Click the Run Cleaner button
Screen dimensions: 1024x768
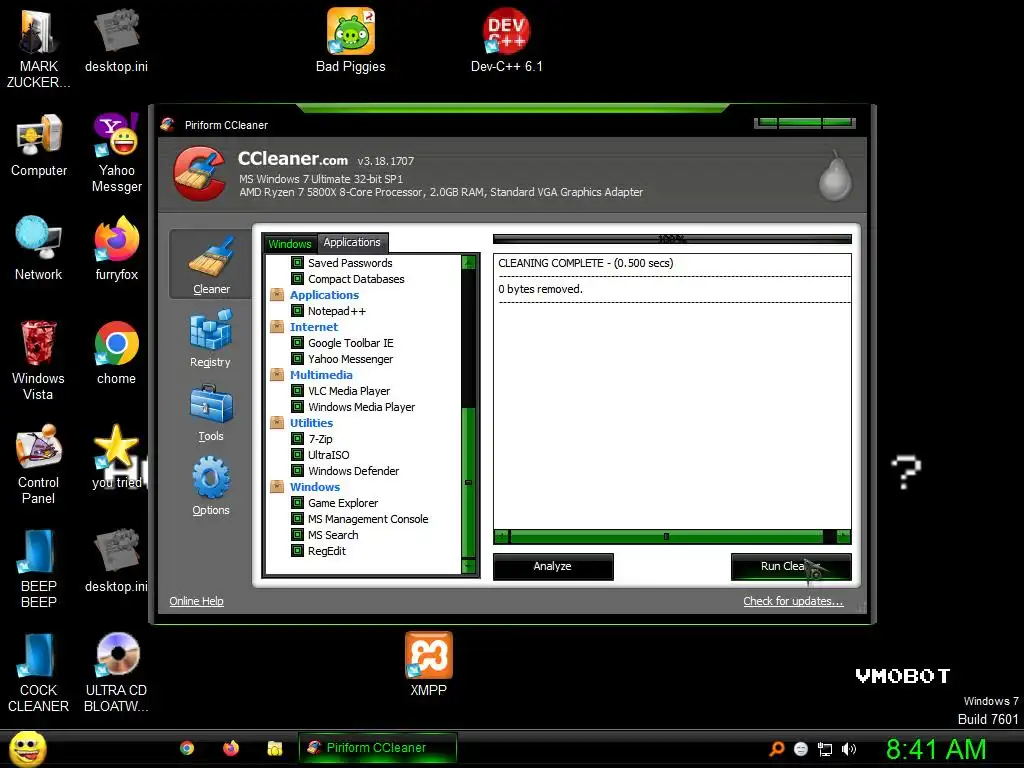click(x=791, y=566)
